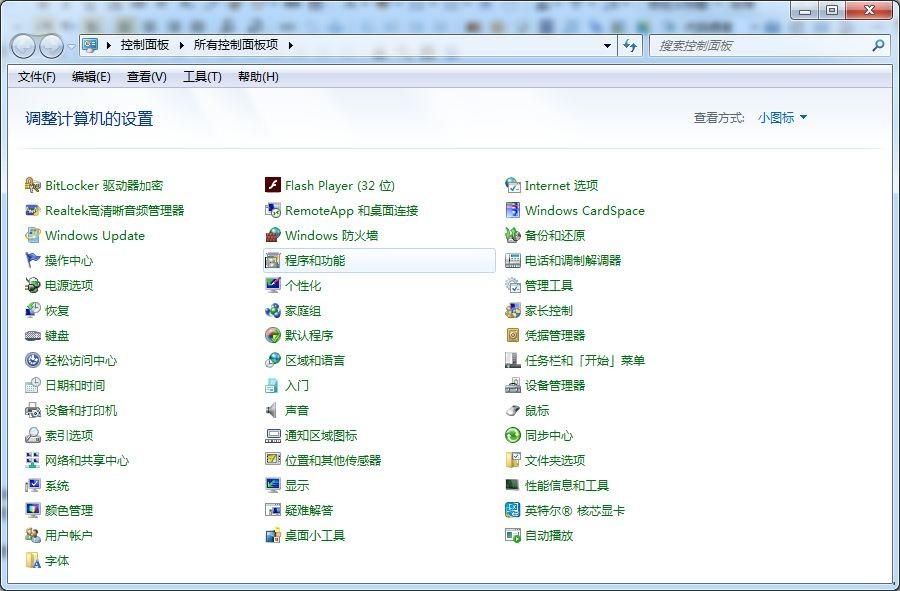
Task: Open the 管理工具 link
Action: coord(549,285)
